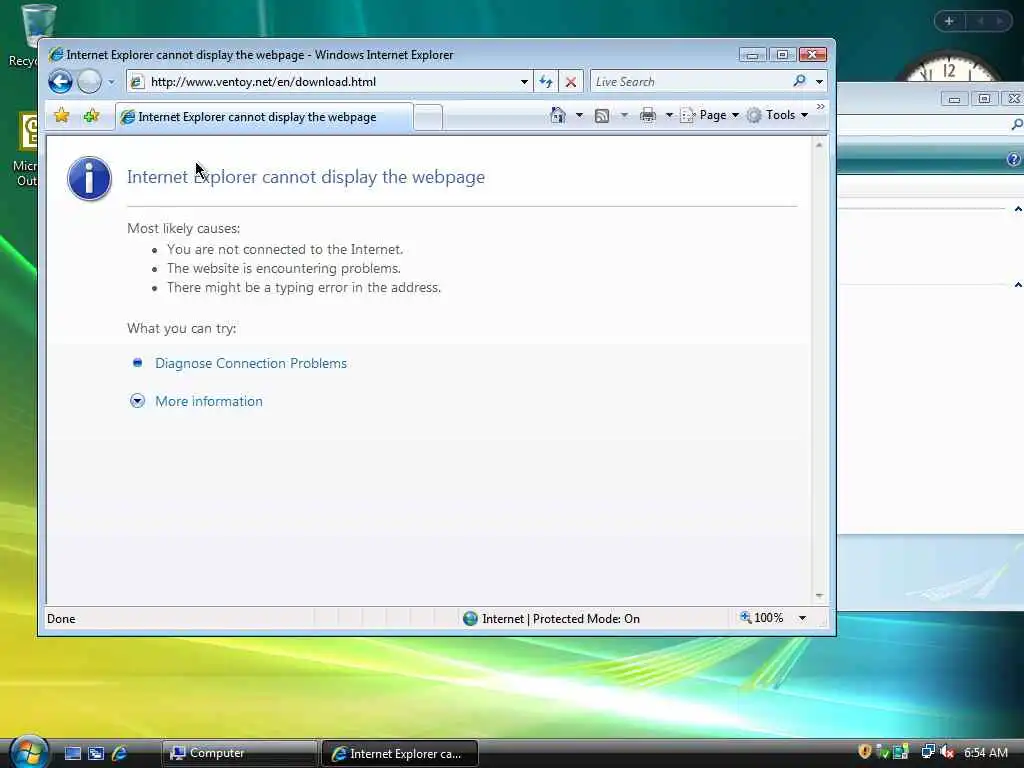Click the sidebar add gadget plus button
The image size is (1024, 768).
coord(949,22)
